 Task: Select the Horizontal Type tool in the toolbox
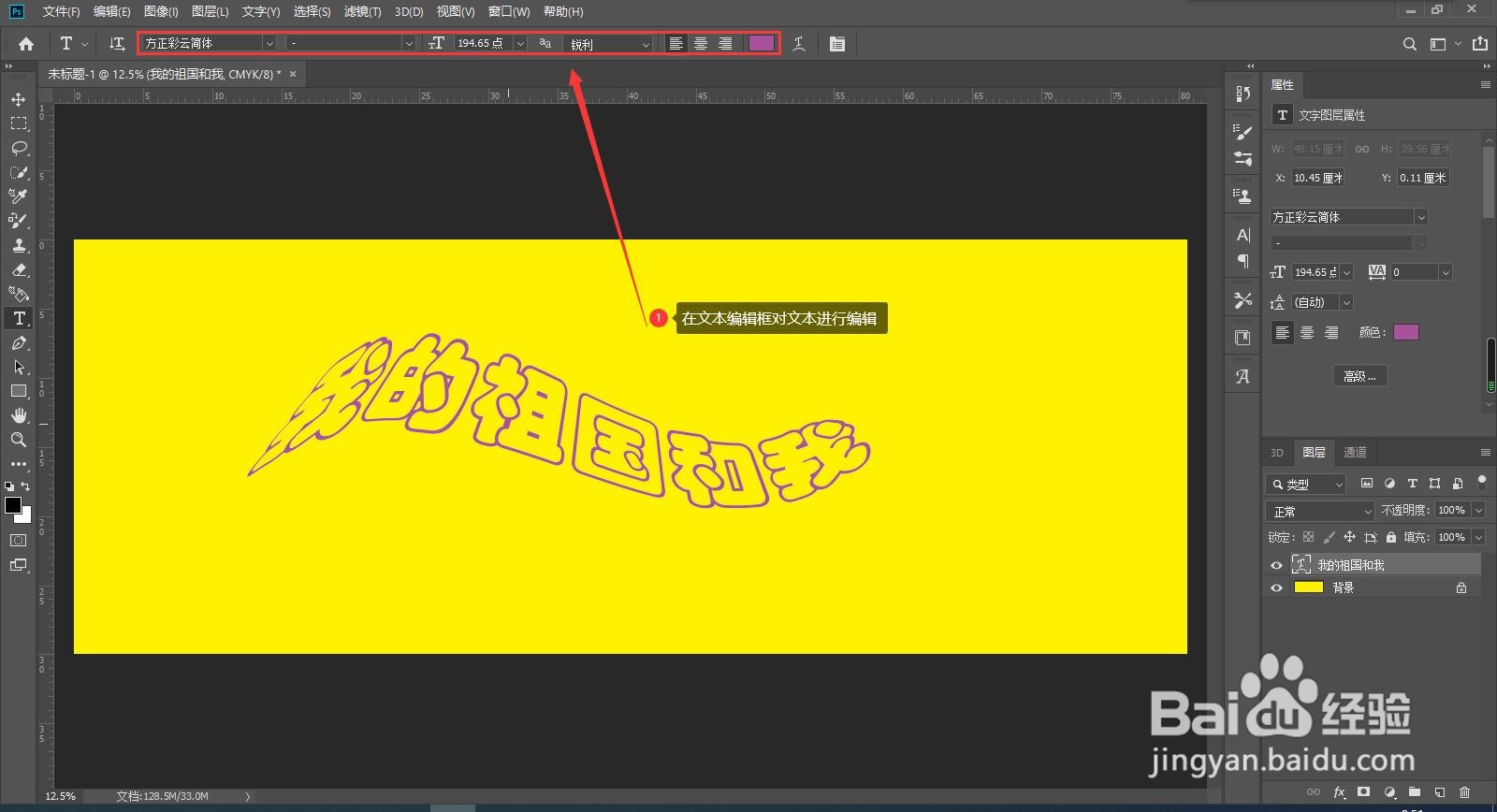pos(19,318)
